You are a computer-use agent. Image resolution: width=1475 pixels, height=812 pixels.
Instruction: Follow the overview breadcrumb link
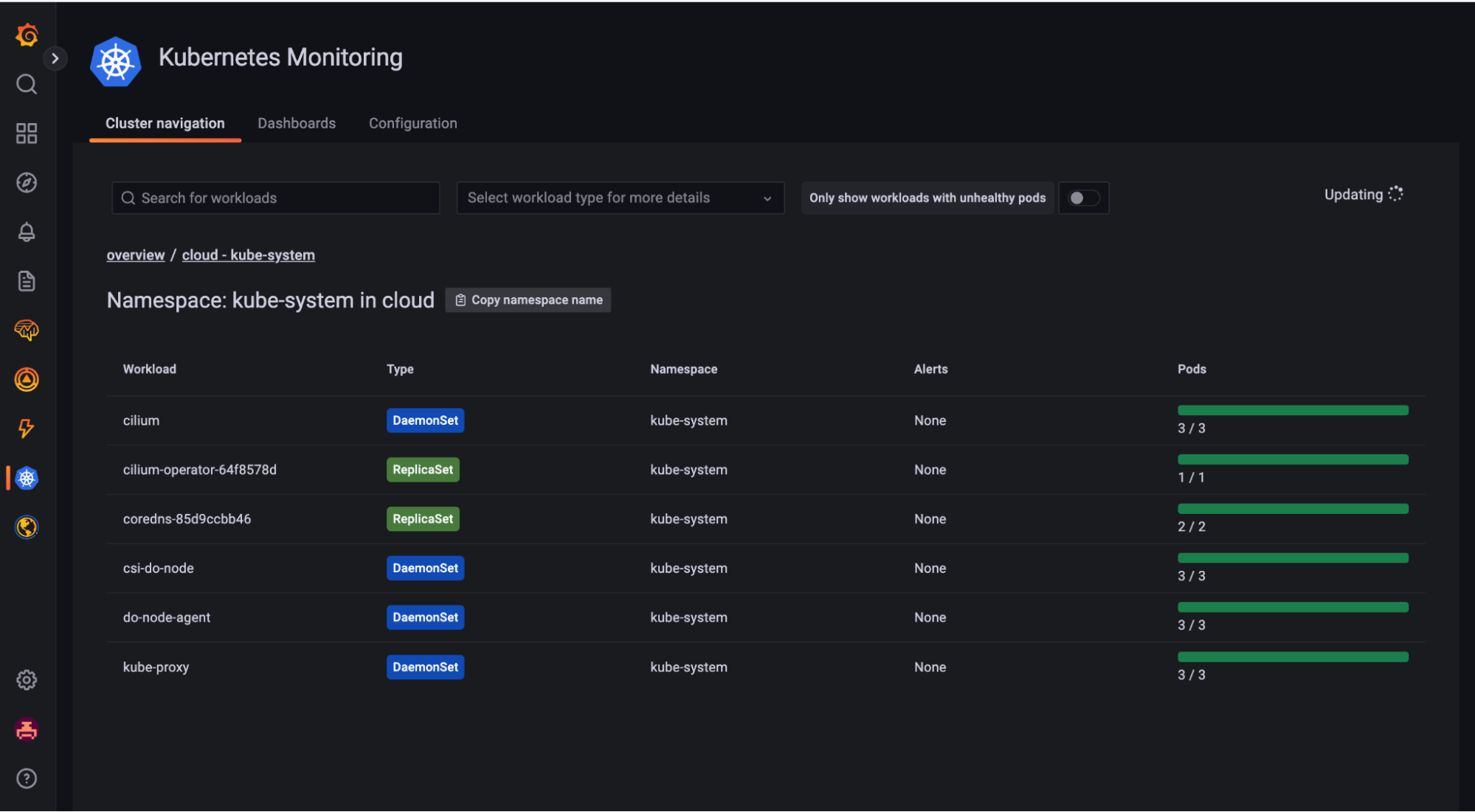(136, 255)
